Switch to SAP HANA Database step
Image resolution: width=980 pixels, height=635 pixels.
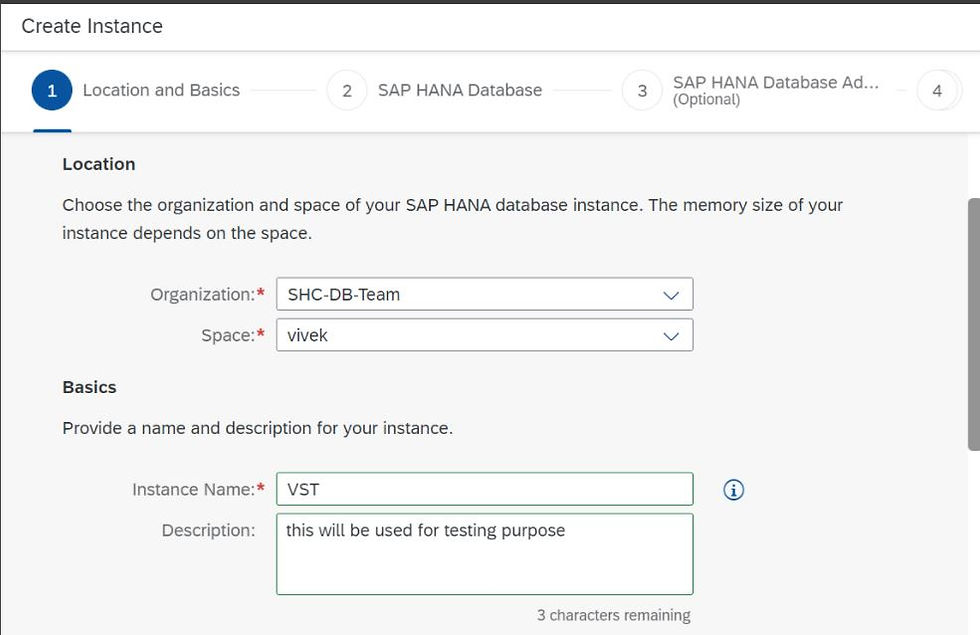tap(460, 90)
